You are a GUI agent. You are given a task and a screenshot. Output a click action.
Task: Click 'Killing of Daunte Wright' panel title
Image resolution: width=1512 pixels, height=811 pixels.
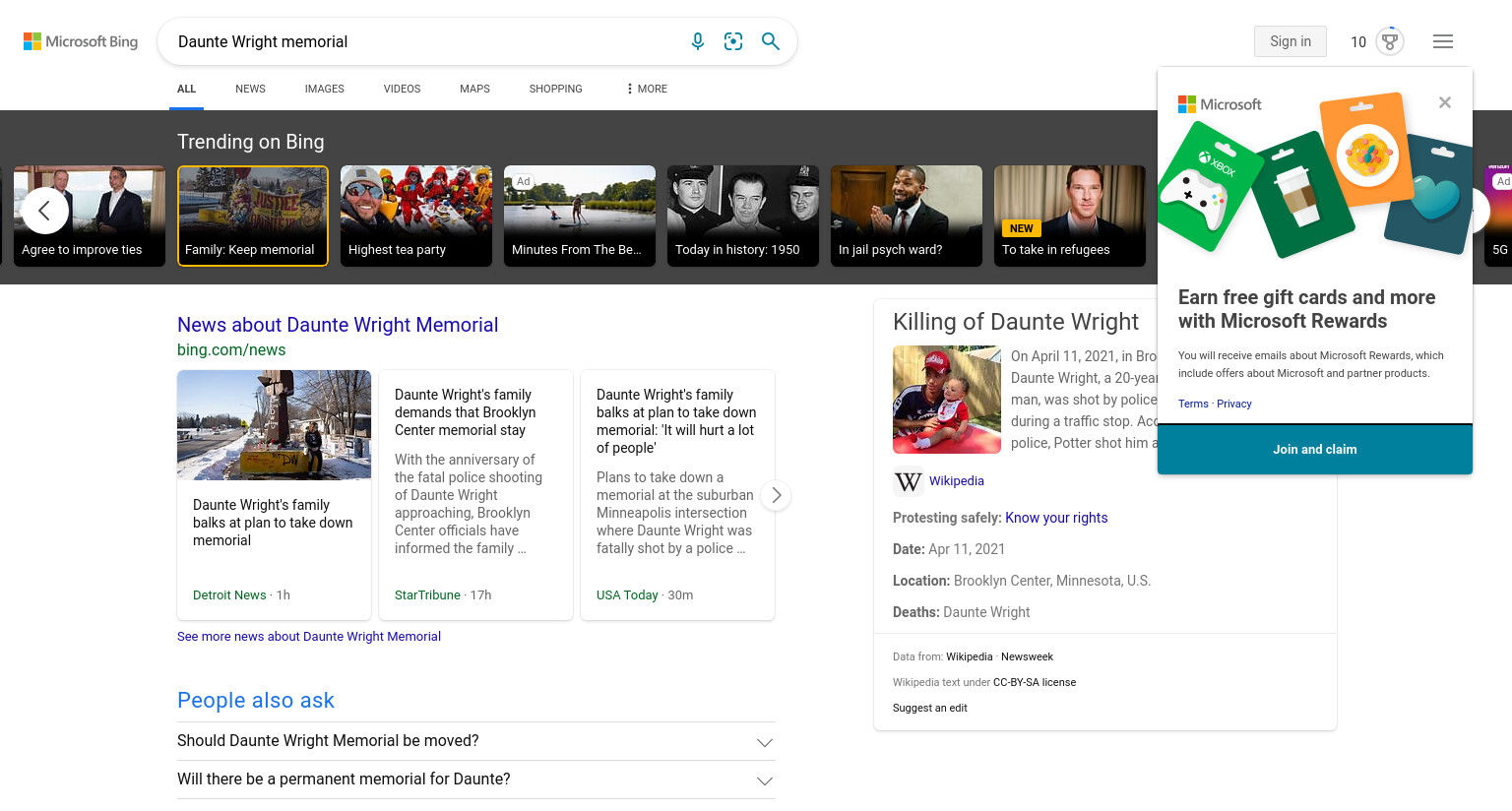click(1016, 322)
